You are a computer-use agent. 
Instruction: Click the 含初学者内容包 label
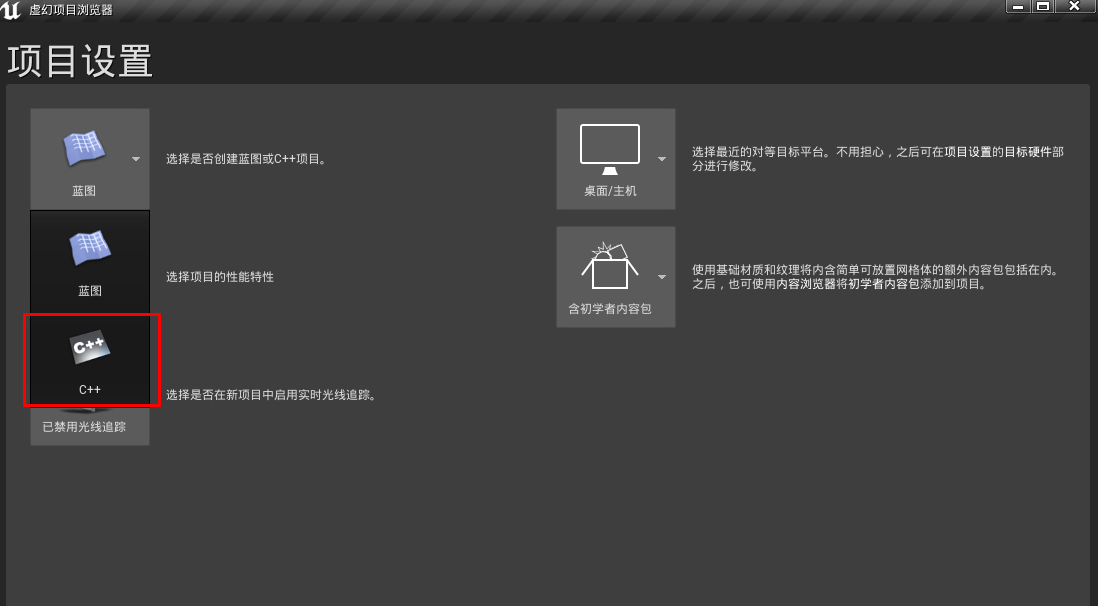coord(610,308)
